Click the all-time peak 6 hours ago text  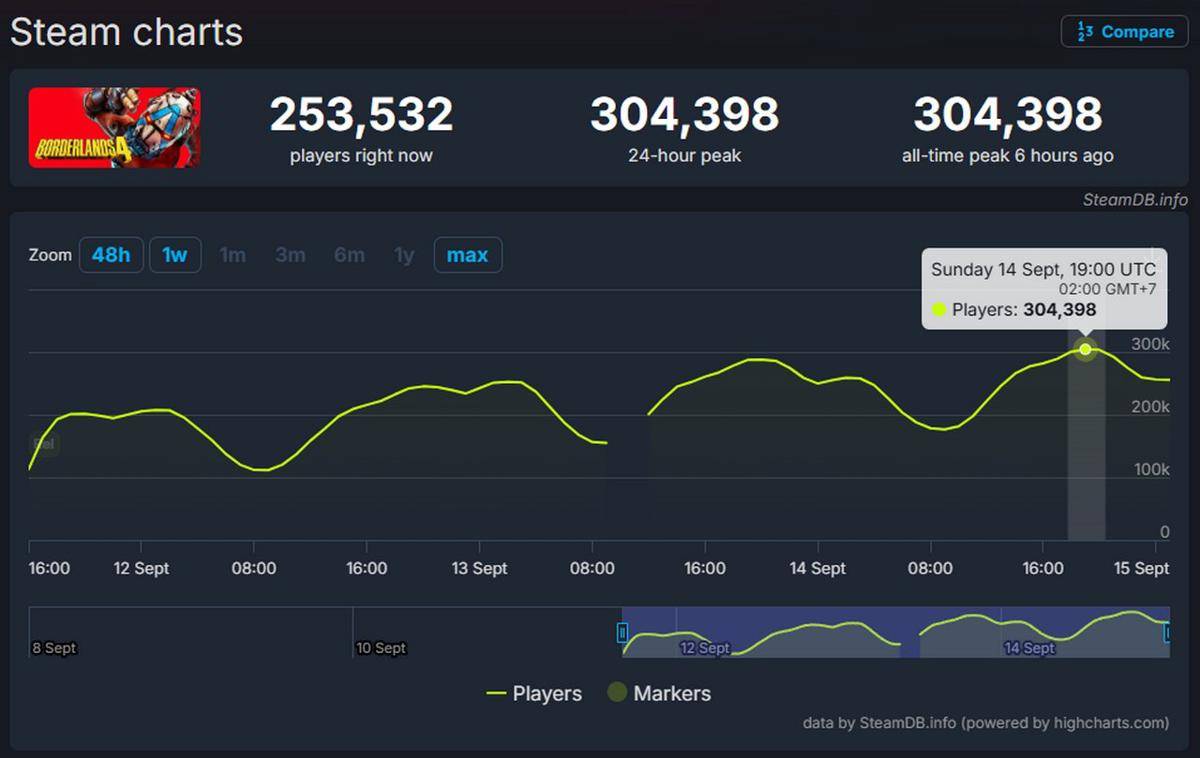[x=1007, y=156]
